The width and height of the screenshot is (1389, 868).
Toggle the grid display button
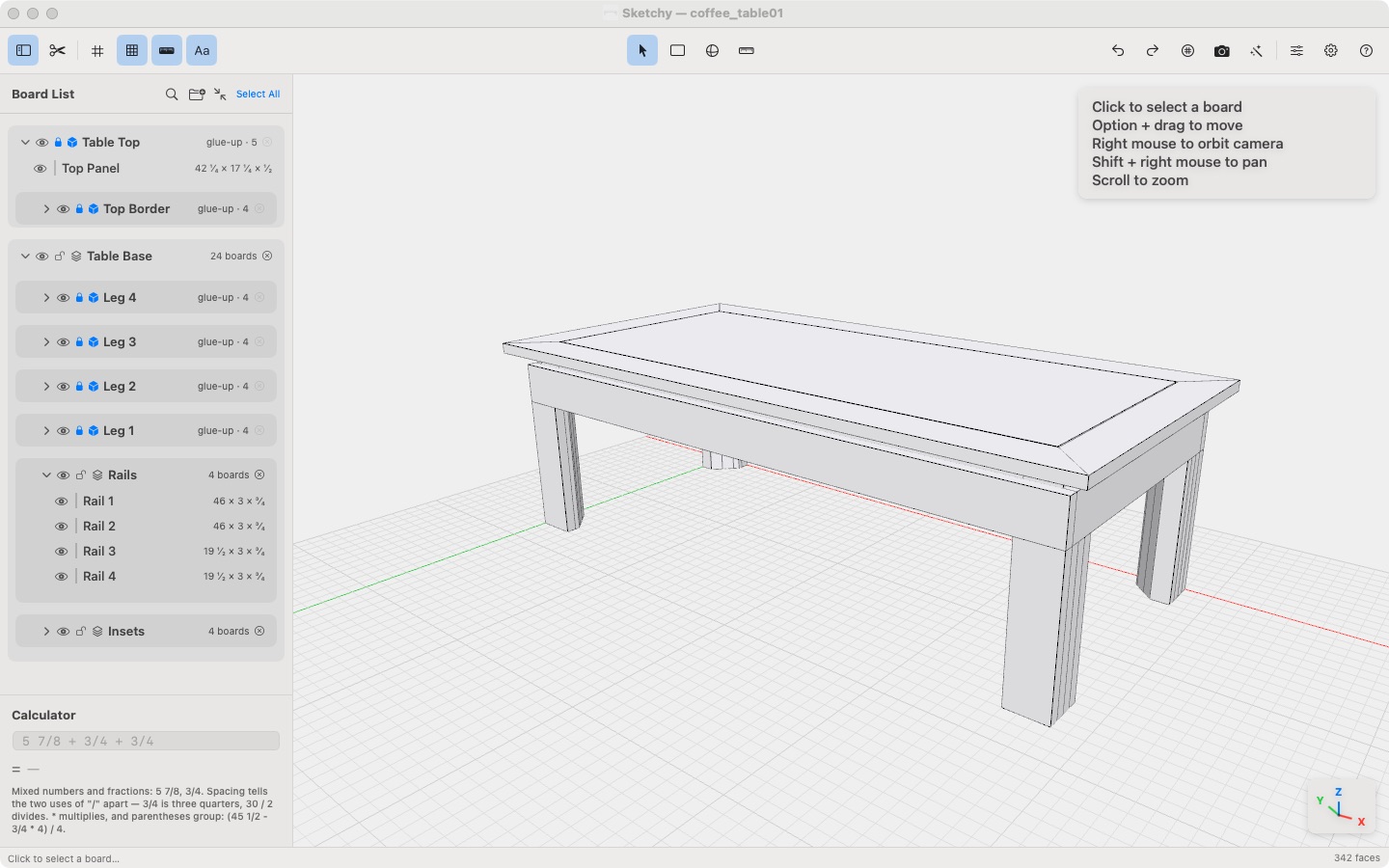[132, 50]
